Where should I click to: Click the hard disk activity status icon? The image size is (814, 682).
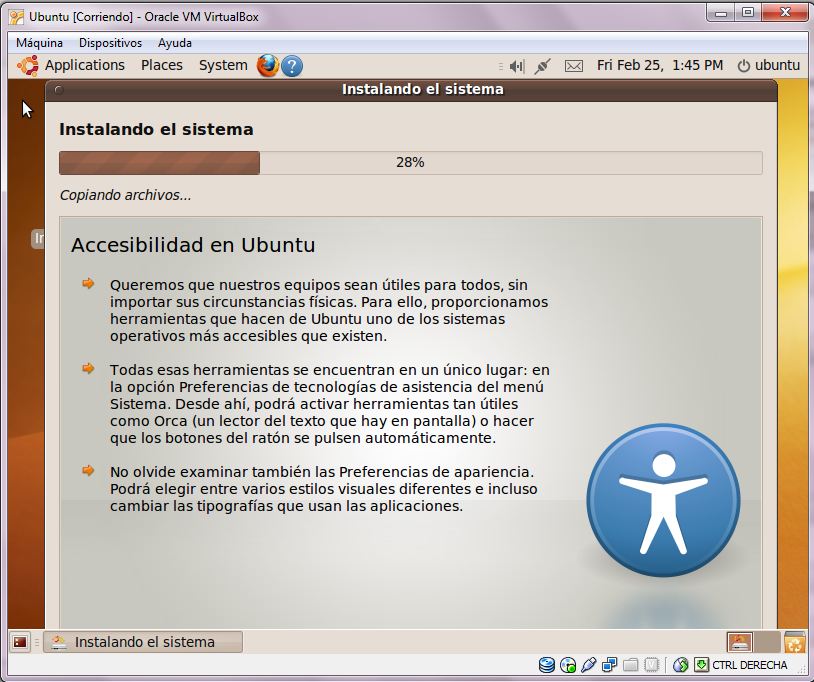click(547, 665)
